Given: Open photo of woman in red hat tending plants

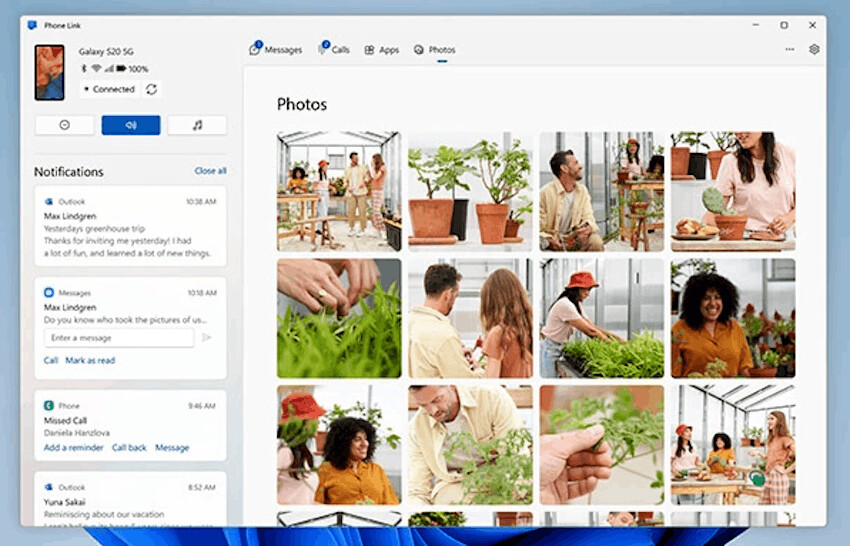Looking at the screenshot, I should 602,318.
